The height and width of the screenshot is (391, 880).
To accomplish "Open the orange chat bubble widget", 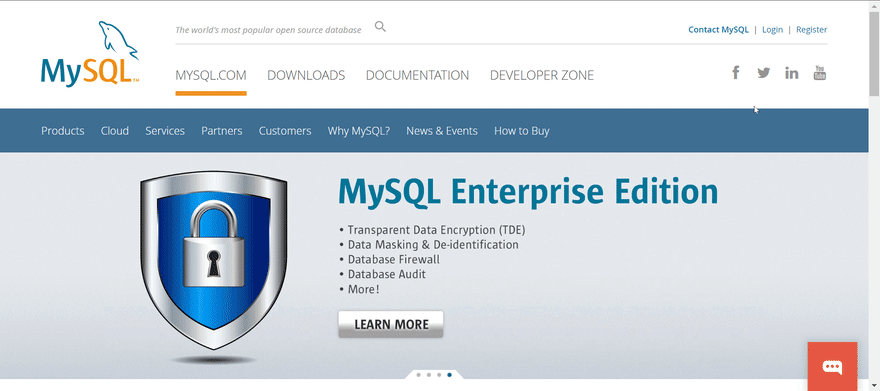I will click(x=832, y=366).
